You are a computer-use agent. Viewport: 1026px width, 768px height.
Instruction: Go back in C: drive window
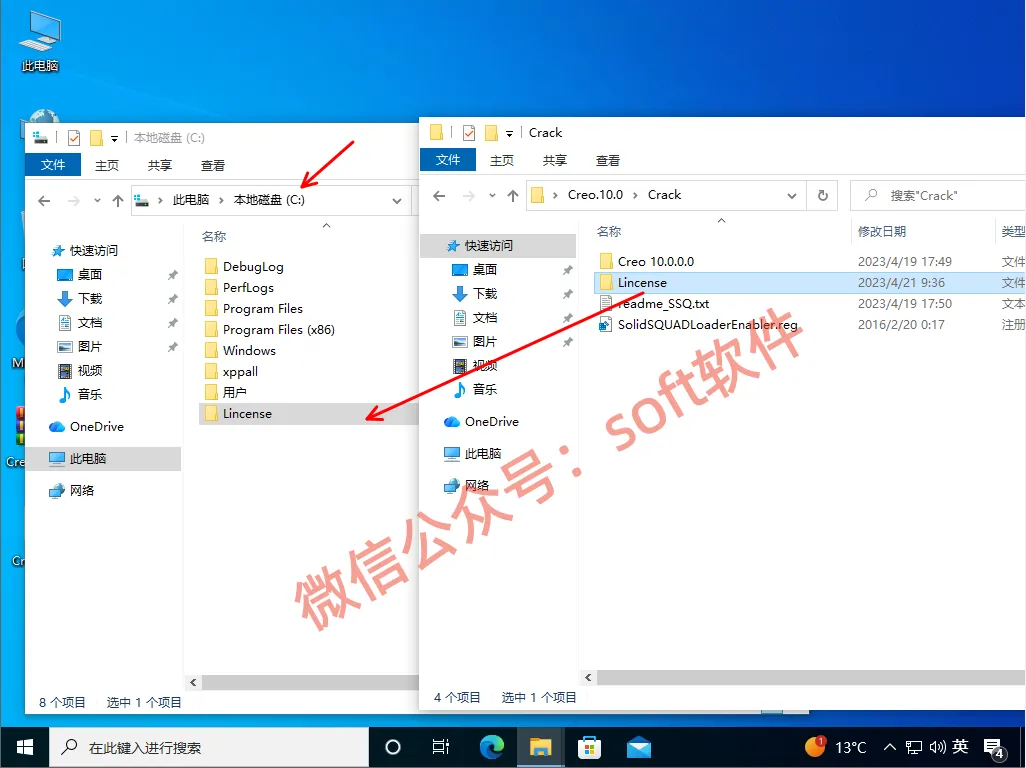pos(44,201)
